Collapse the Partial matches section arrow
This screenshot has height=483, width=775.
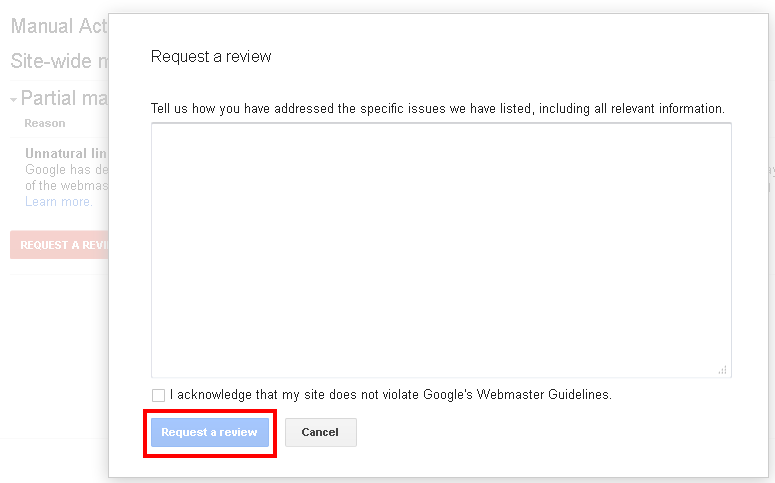(x=14, y=100)
